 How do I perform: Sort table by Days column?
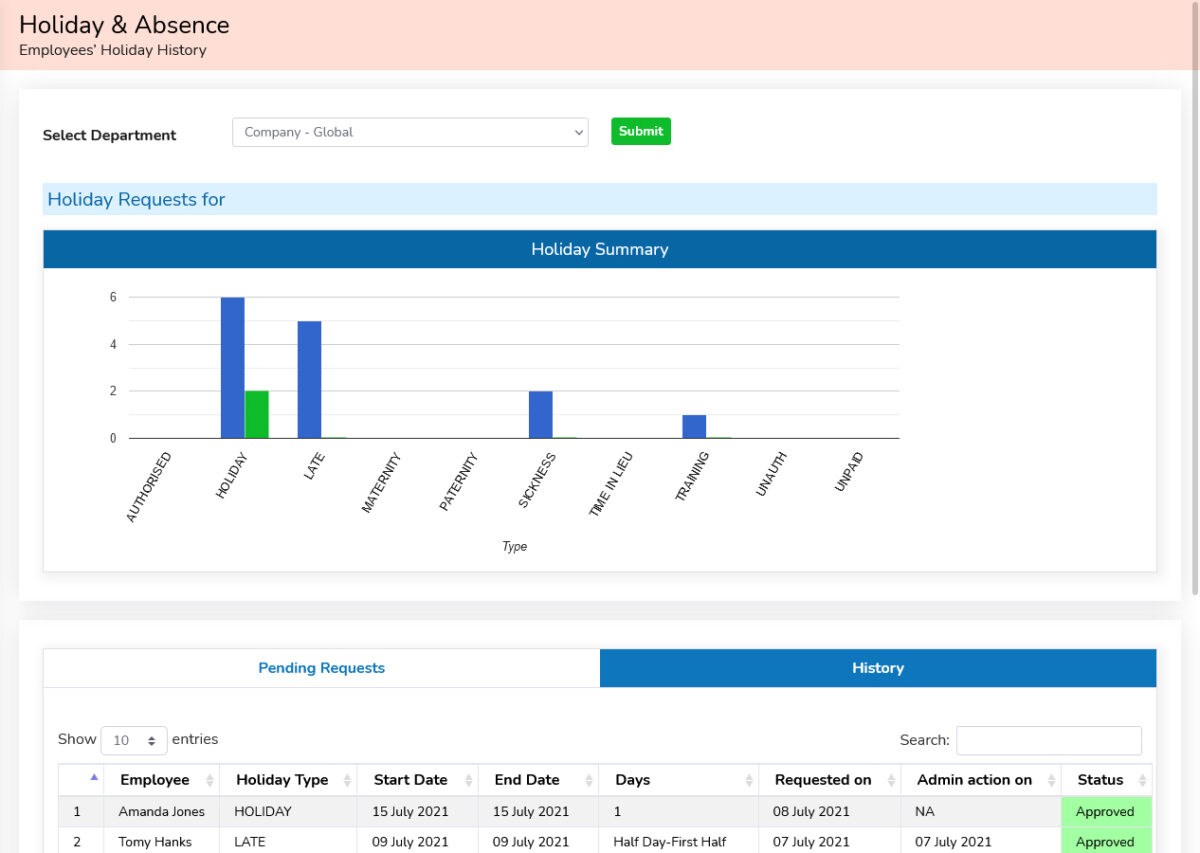click(679, 780)
